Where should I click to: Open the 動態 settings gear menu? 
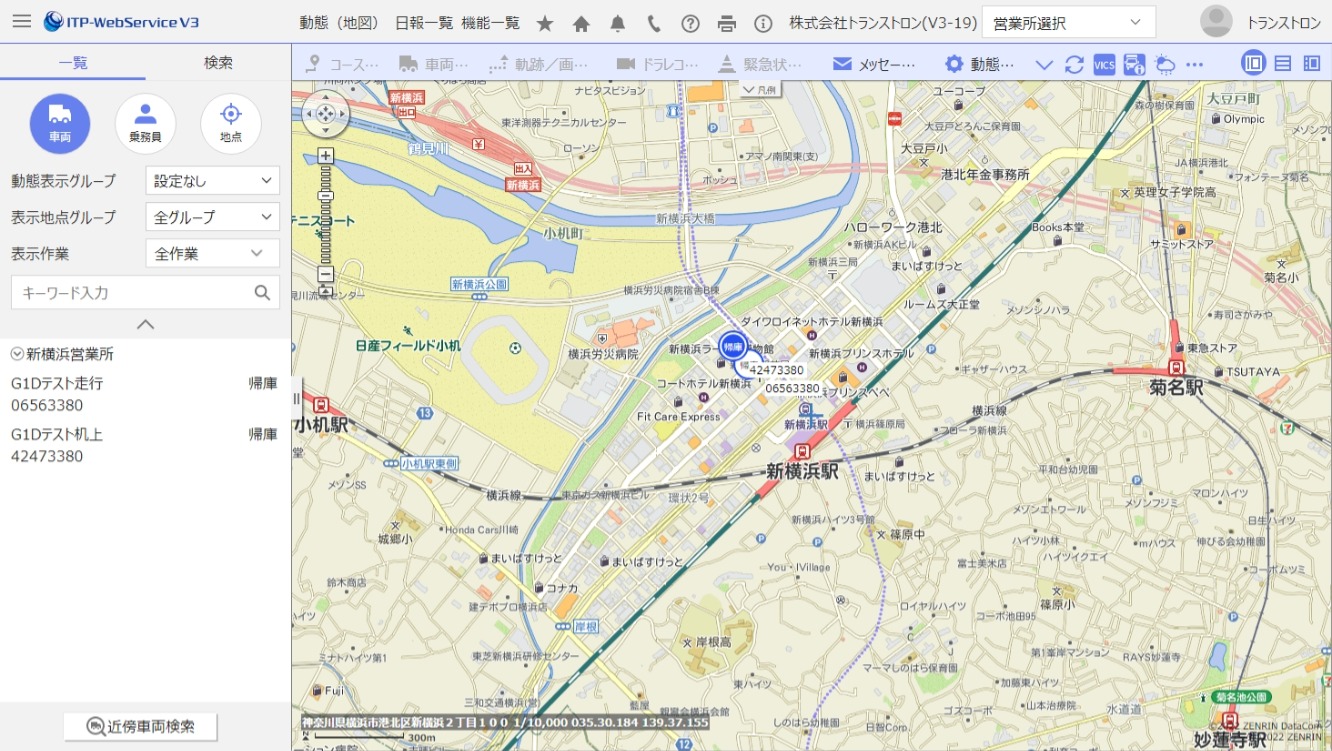[x=980, y=64]
